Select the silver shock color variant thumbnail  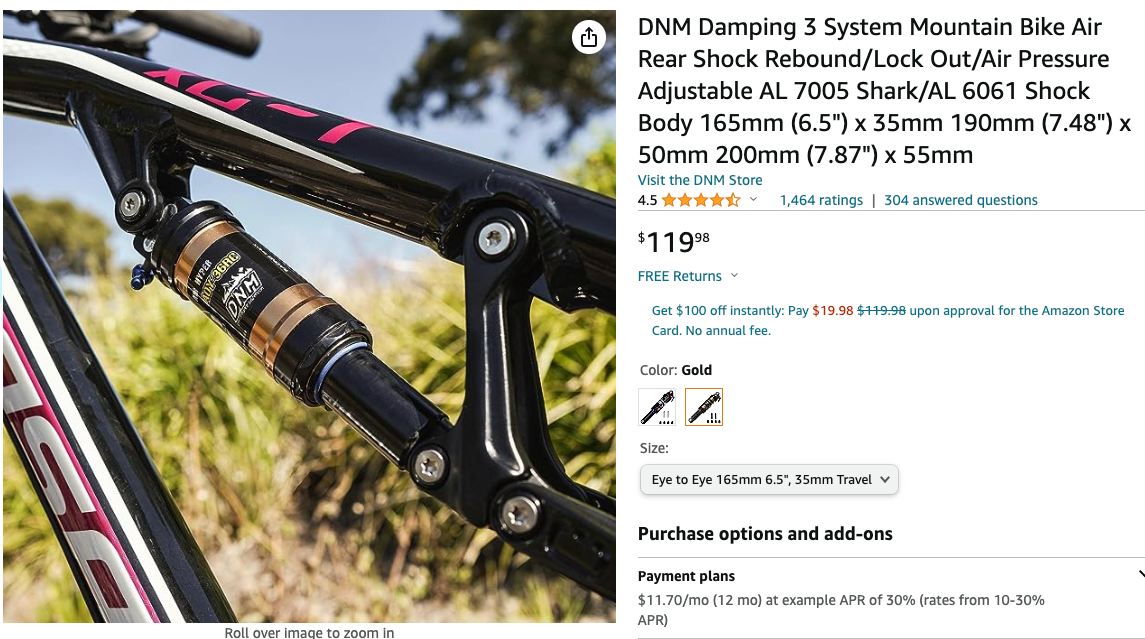click(657, 407)
